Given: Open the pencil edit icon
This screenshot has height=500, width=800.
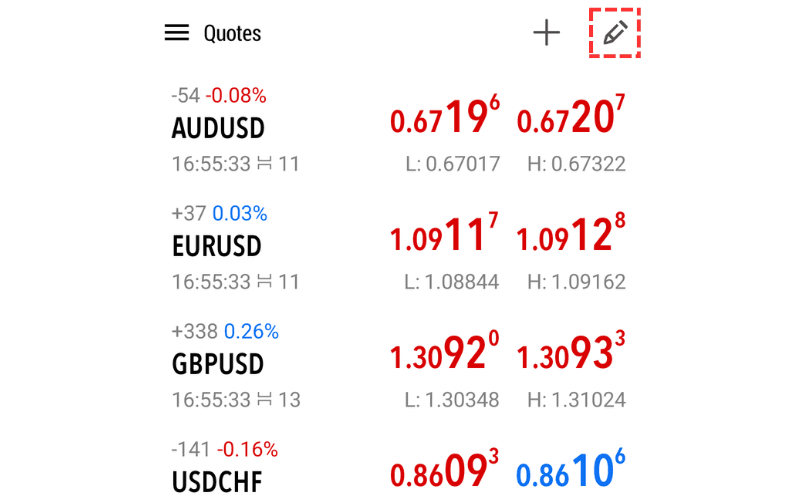Looking at the screenshot, I should [615, 33].
